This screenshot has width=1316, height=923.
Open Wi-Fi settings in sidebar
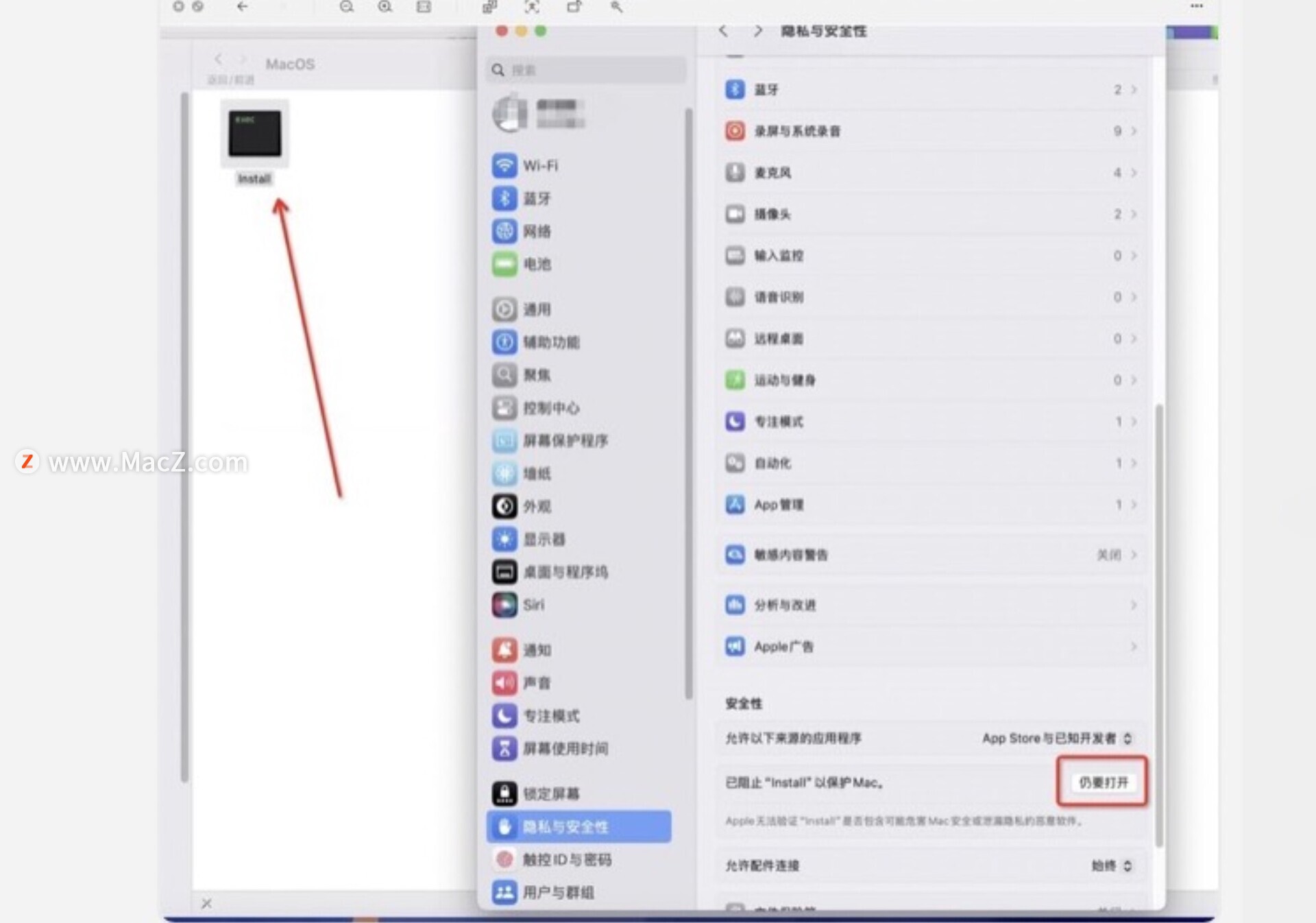pyautogui.click(x=579, y=165)
